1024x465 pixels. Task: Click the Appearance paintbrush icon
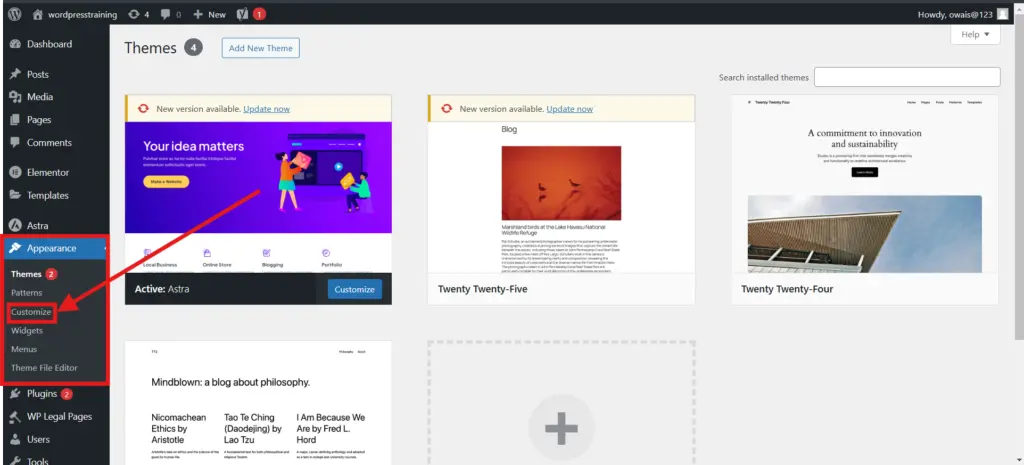click(x=16, y=248)
